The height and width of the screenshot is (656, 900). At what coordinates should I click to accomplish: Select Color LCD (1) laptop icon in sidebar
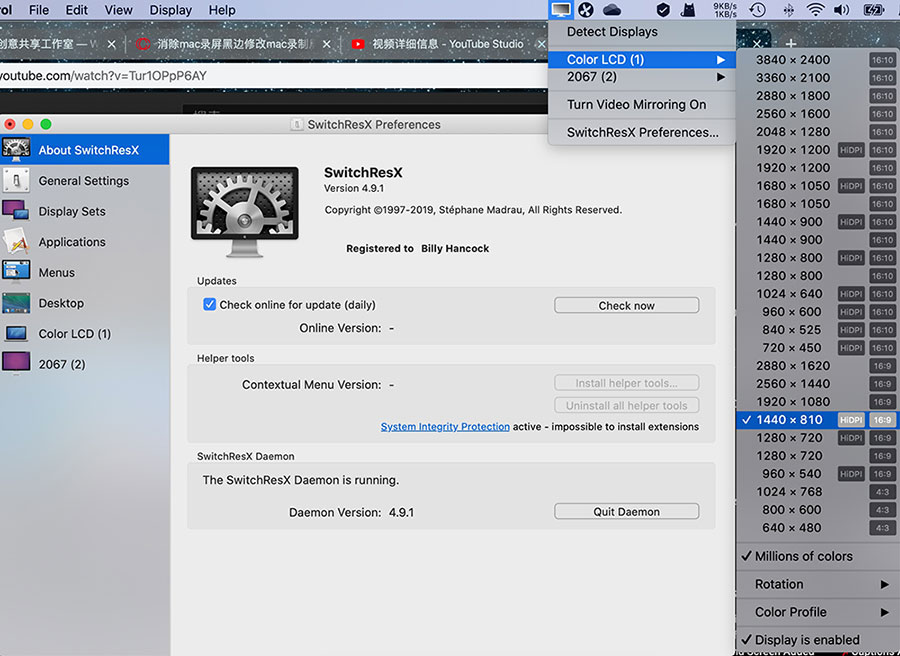[15, 333]
